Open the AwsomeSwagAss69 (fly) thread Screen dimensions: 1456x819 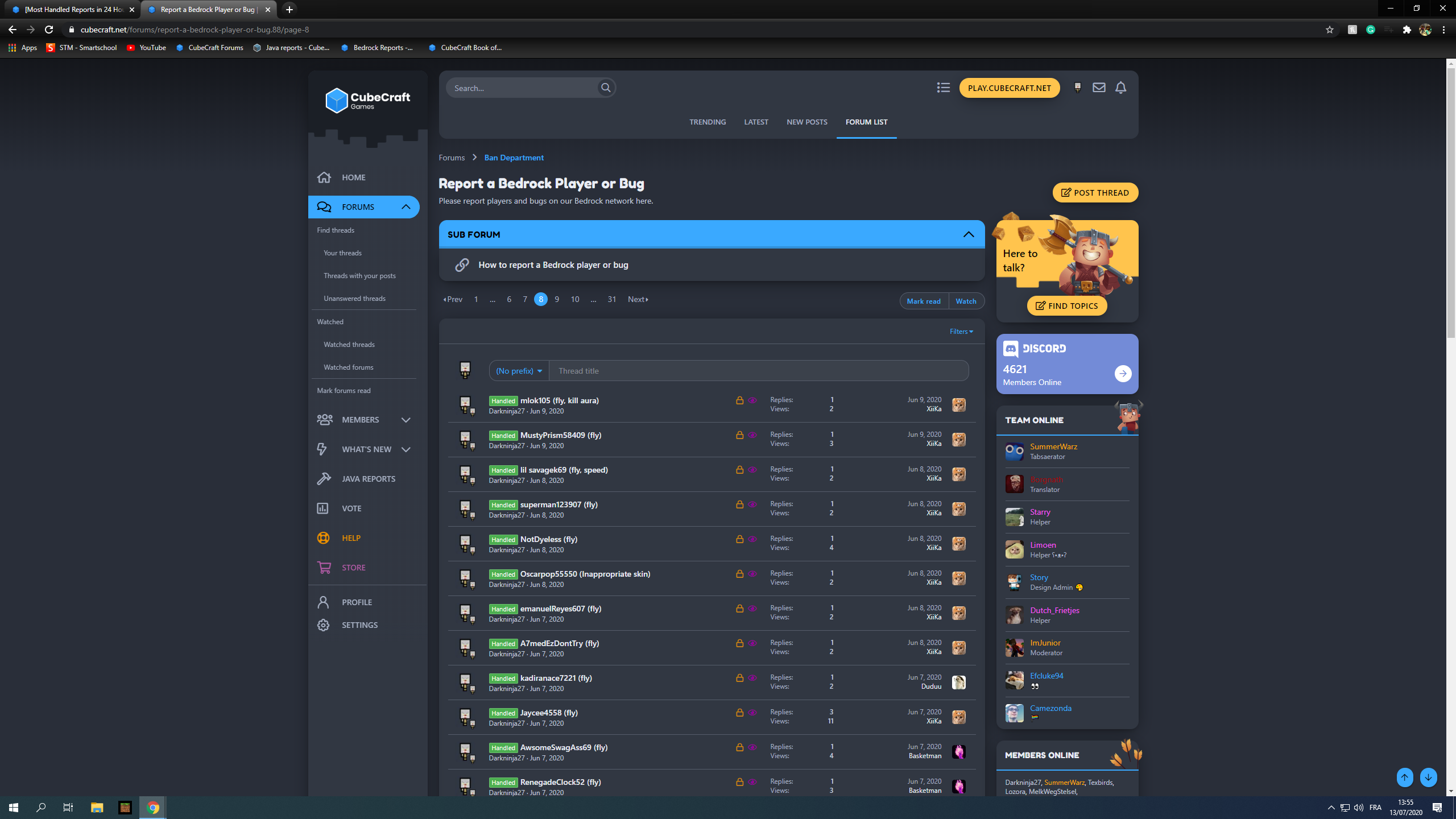pyautogui.click(x=563, y=747)
